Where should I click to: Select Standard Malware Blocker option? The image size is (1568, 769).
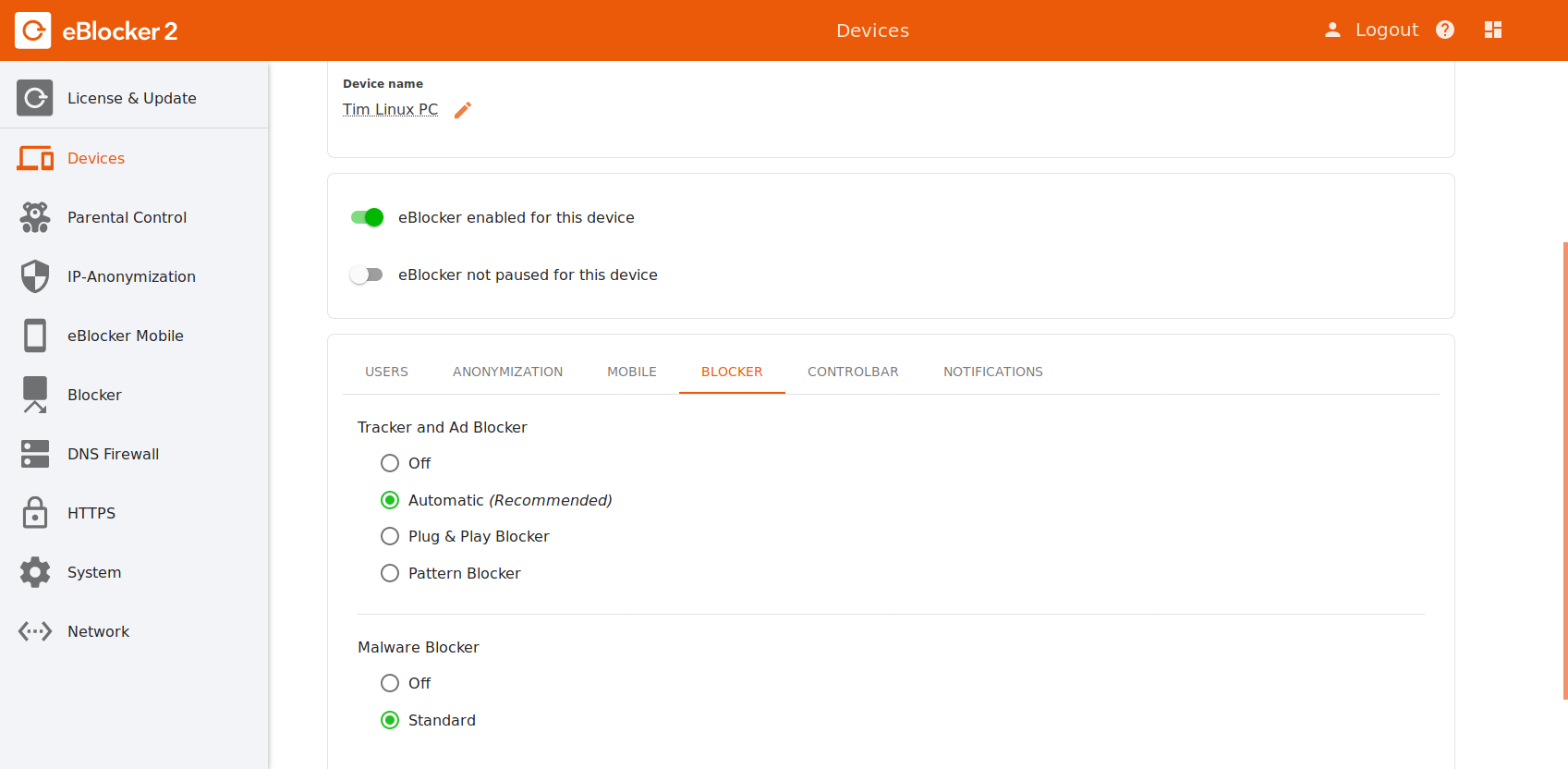tap(390, 720)
